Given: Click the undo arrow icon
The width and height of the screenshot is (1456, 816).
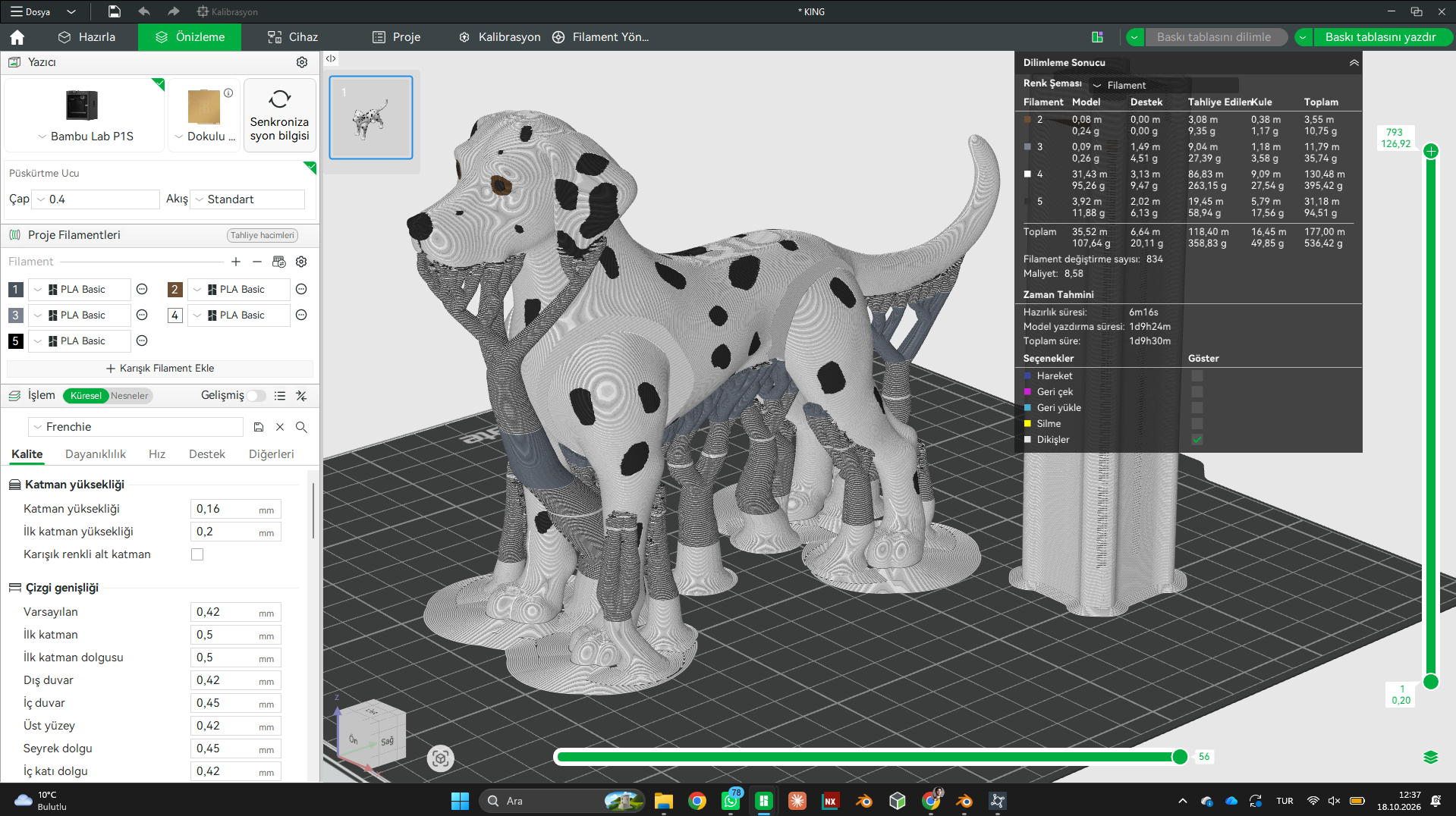Looking at the screenshot, I should point(144,11).
